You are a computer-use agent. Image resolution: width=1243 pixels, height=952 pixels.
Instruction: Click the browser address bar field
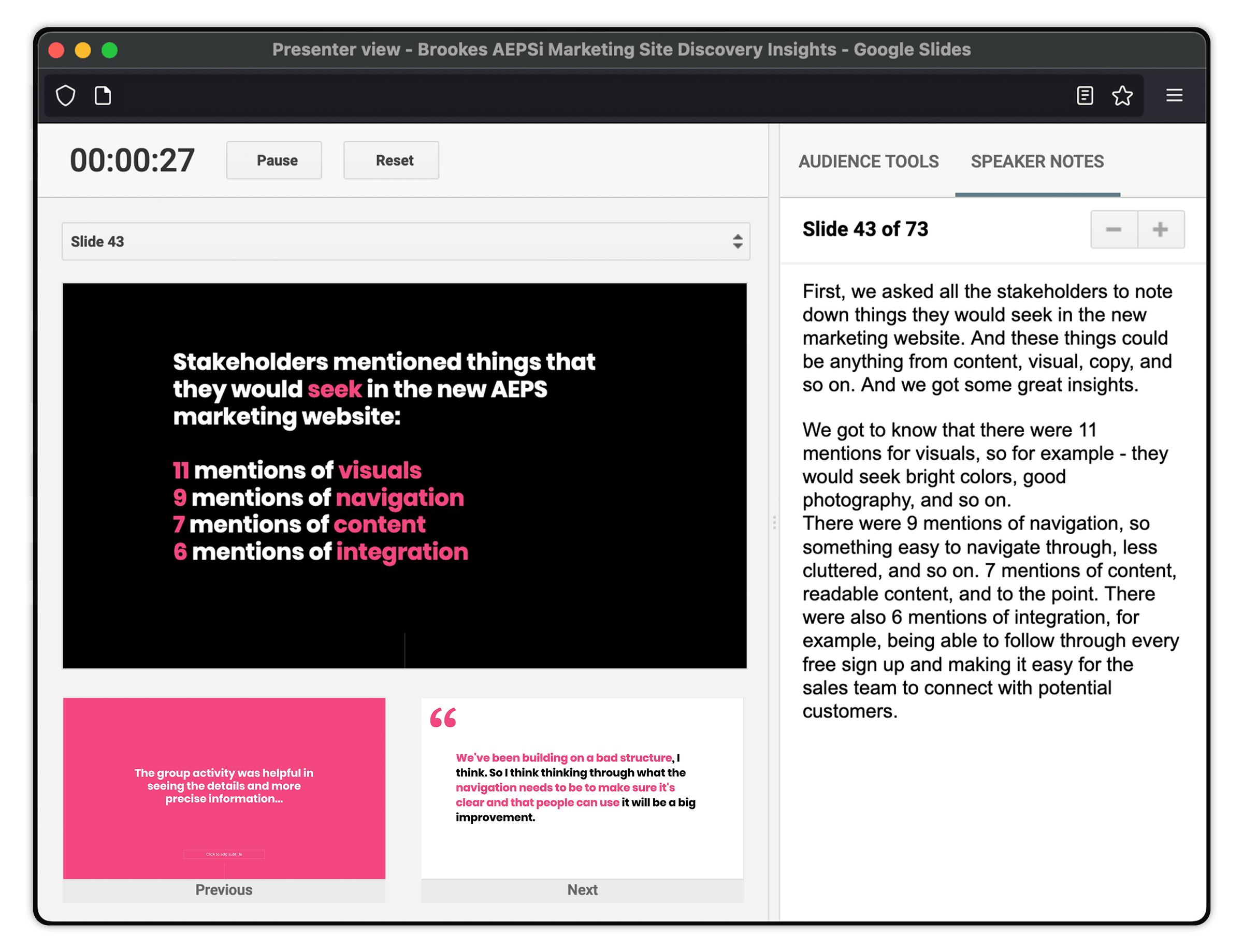click(x=593, y=95)
